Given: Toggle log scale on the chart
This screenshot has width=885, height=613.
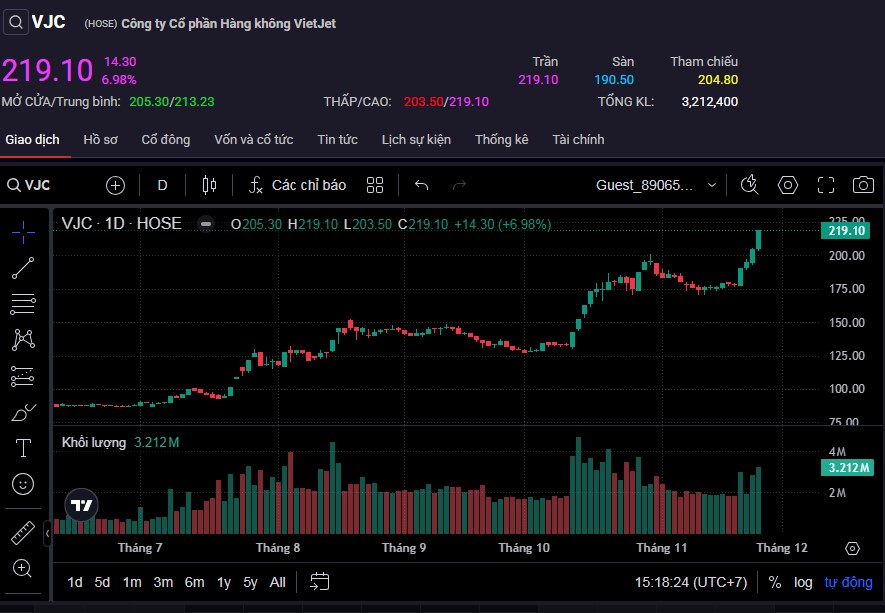Looking at the screenshot, I should pyautogui.click(x=803, y=582).
